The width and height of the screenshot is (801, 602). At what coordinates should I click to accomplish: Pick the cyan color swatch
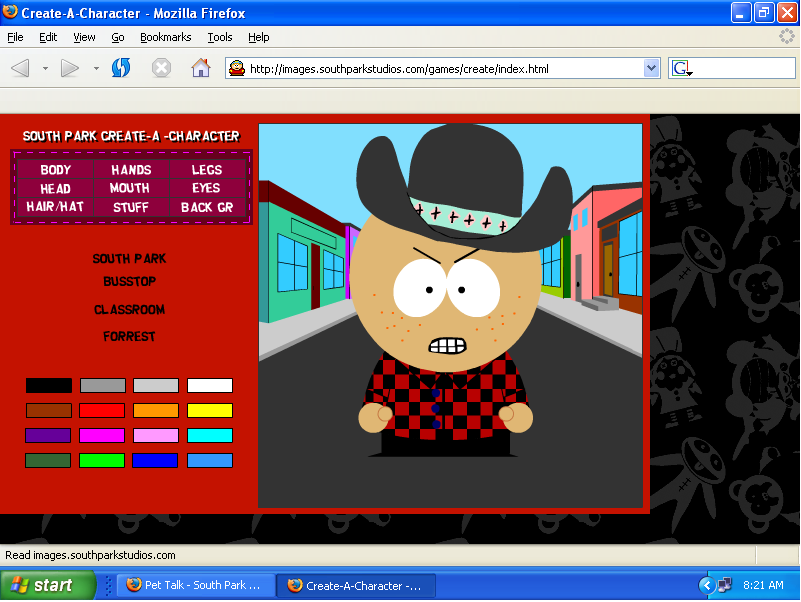210,435
